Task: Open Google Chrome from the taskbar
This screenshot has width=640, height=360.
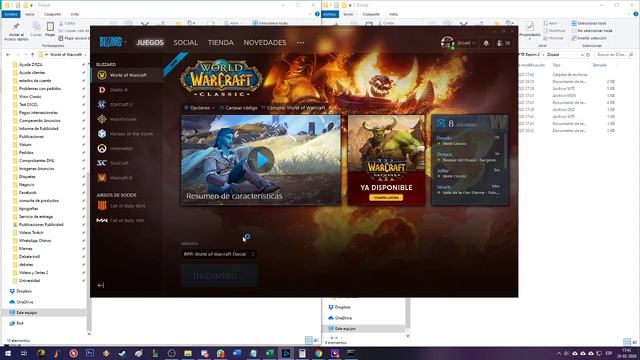Action: (x=318, y=353)
